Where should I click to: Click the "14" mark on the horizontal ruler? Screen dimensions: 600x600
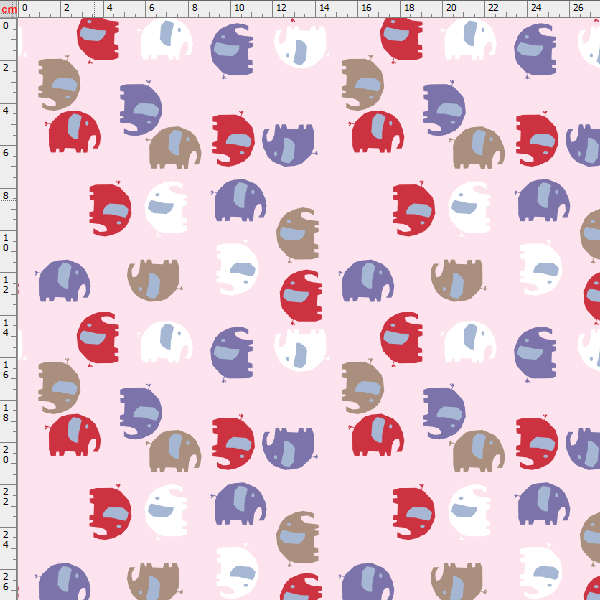point(324,8)
